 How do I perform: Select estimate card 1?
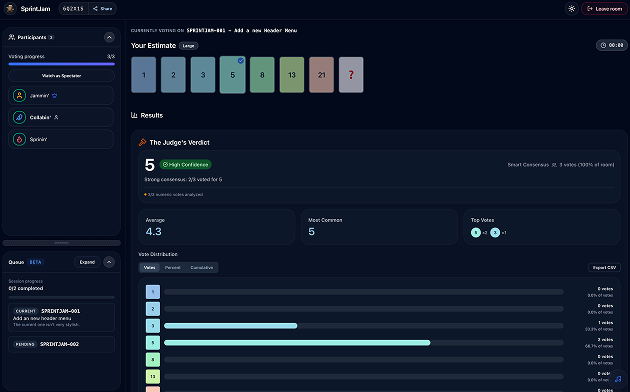(143, 75)
